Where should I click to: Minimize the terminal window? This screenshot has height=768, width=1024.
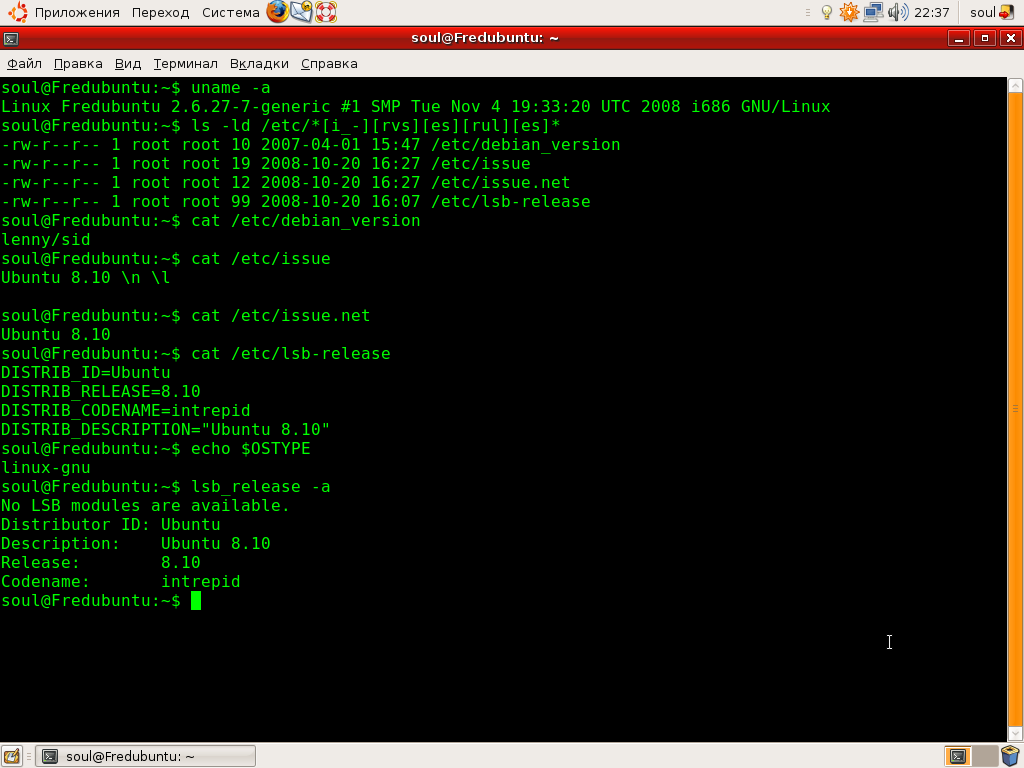(959, 39)
